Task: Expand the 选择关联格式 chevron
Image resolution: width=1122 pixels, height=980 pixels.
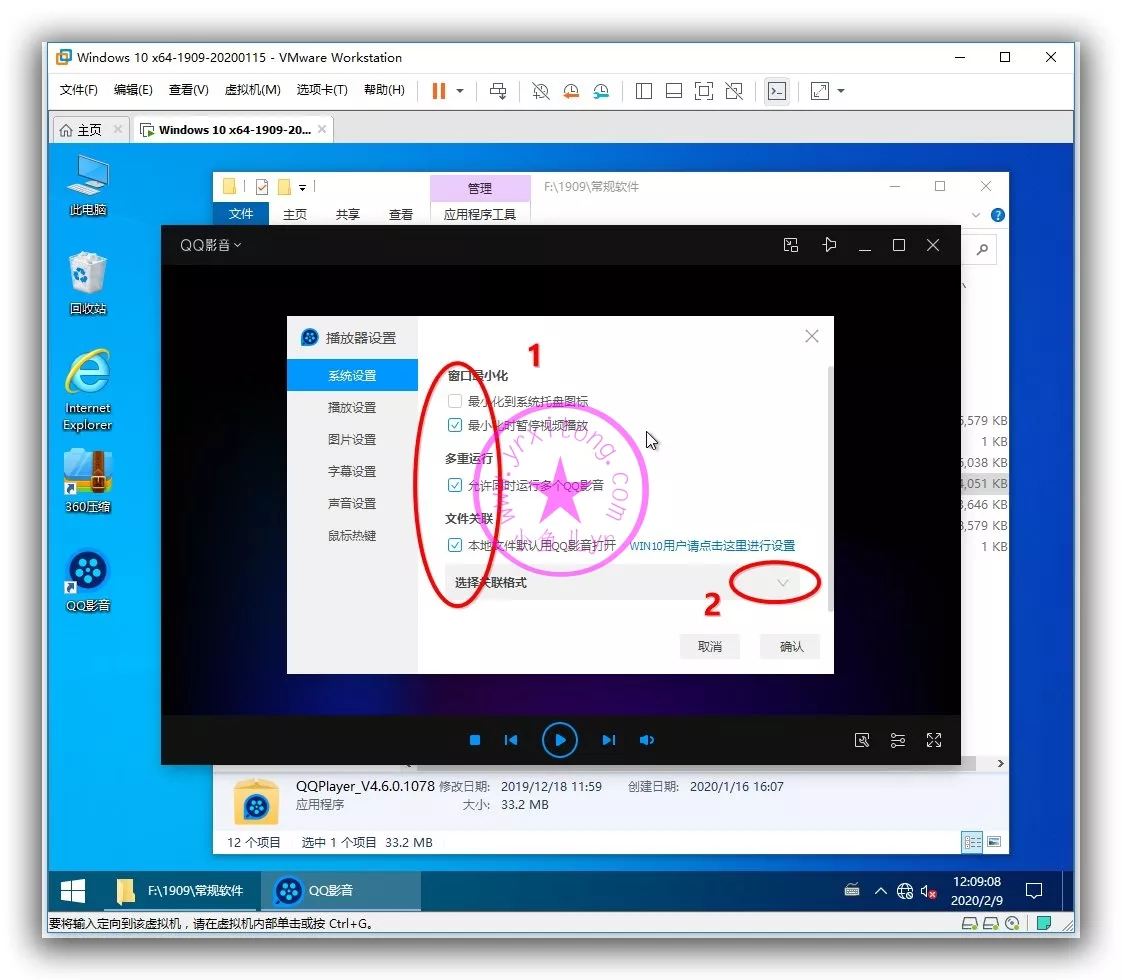Action: [783, 583]
